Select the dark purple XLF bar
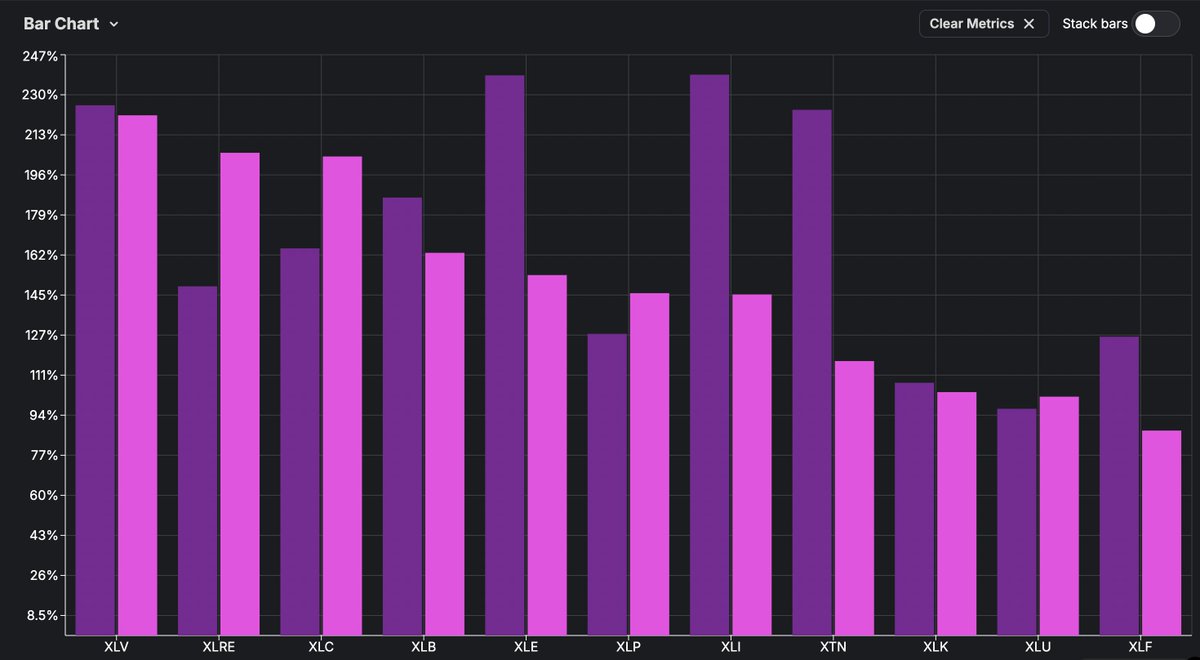Image resolution: width=1200 pixels, height=660 pixels. pos(1119,486)
